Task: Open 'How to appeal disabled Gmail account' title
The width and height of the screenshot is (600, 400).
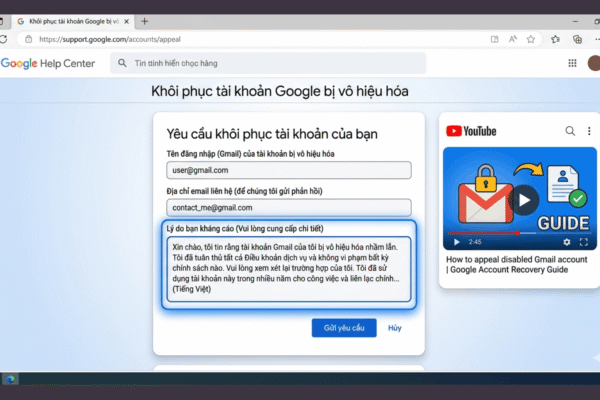Action: pyautogui.click(x=517, y=264)
